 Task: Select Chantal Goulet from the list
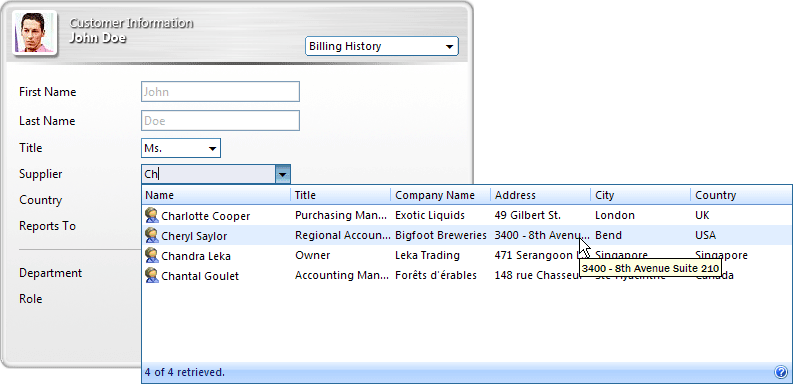200,276
